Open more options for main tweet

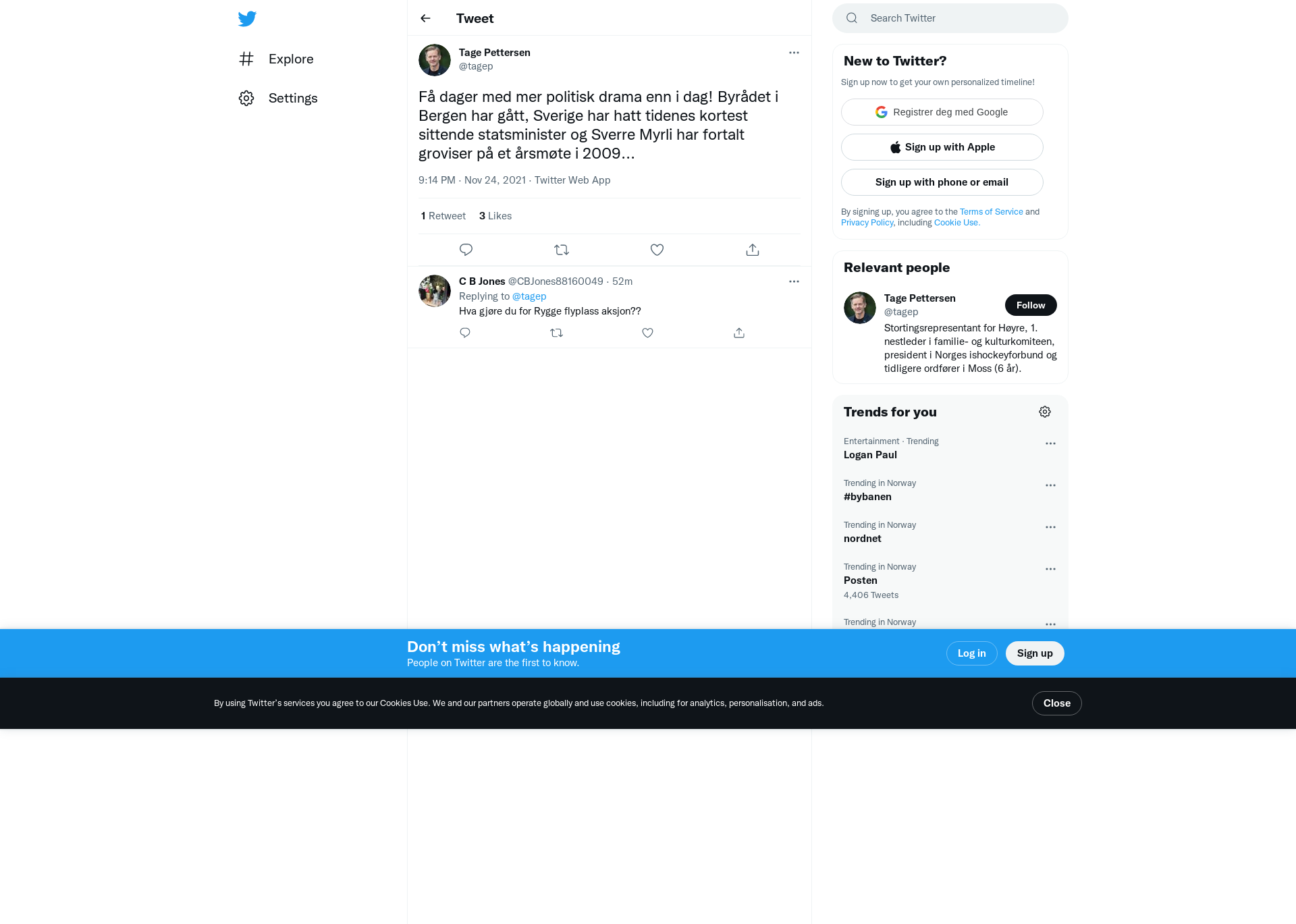(794, 53)
